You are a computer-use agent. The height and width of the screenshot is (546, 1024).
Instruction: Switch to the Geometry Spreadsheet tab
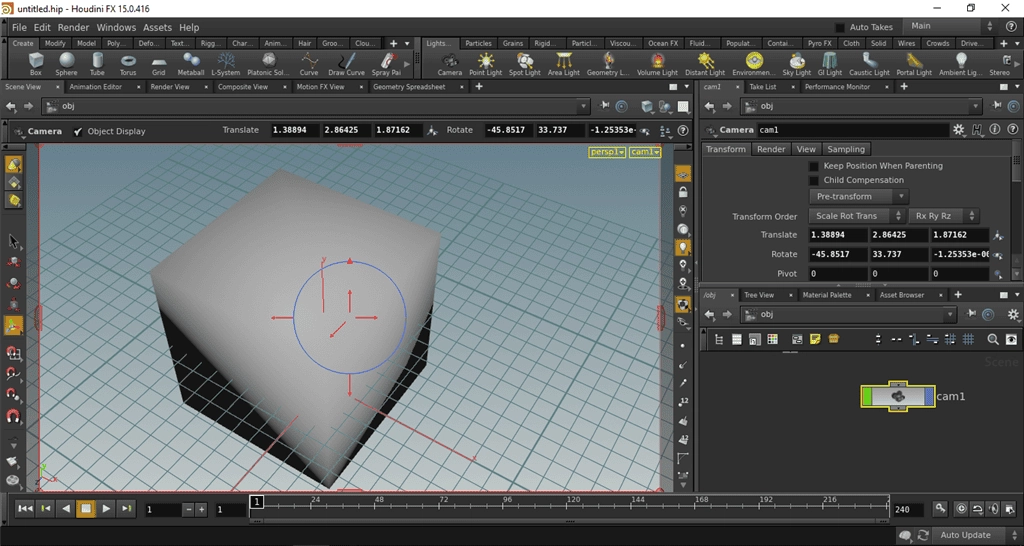[x=409, y=87]
